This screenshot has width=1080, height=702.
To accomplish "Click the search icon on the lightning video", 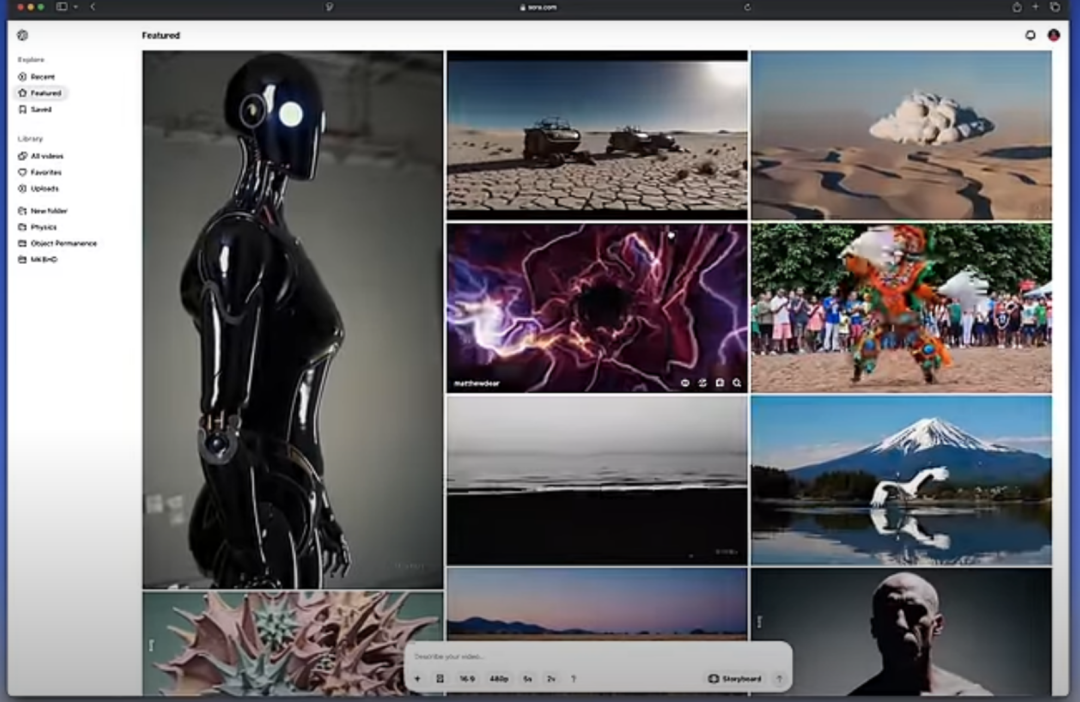I will 737,383.
